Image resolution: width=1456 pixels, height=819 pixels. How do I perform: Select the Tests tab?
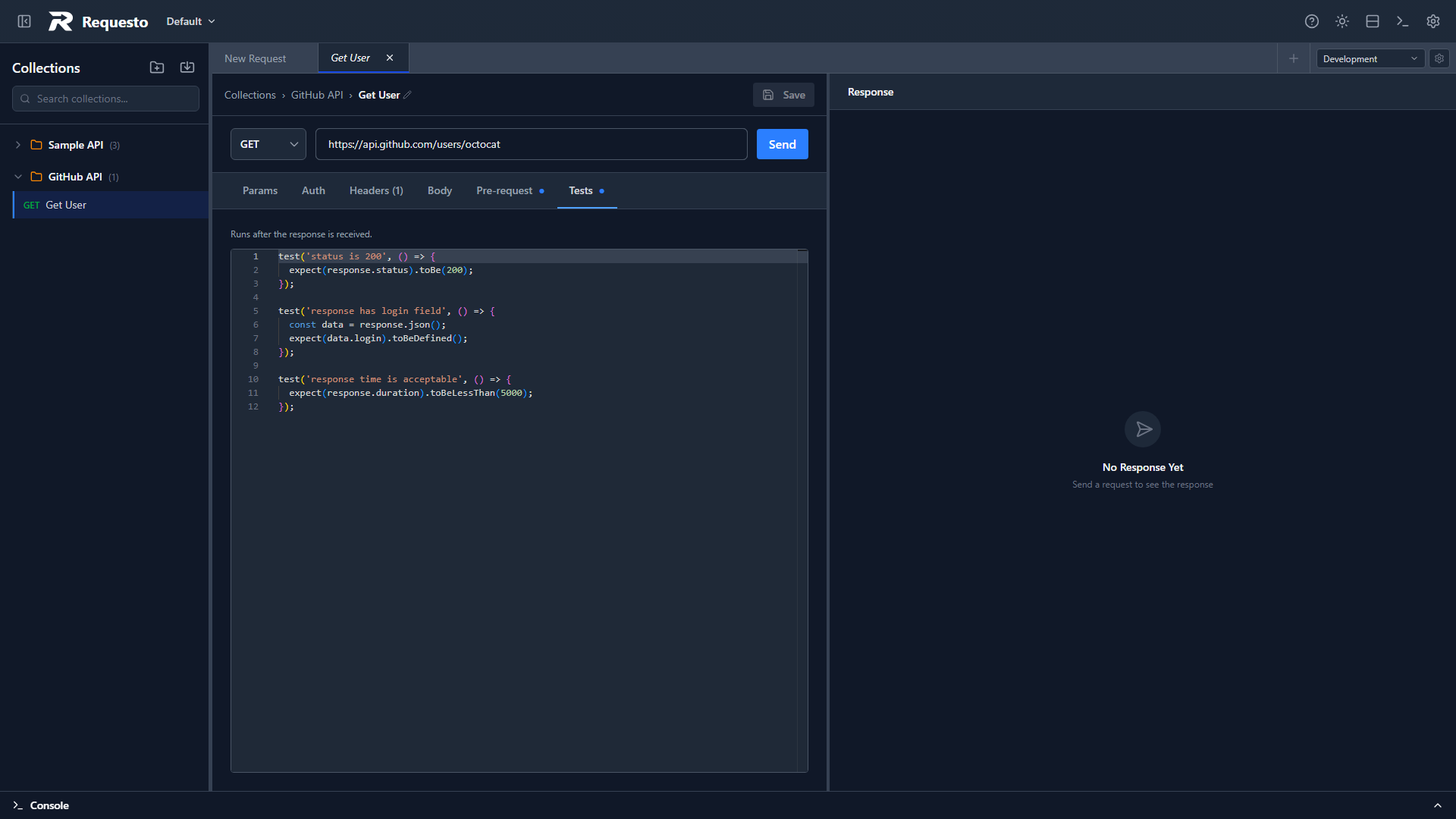(587, 190)
